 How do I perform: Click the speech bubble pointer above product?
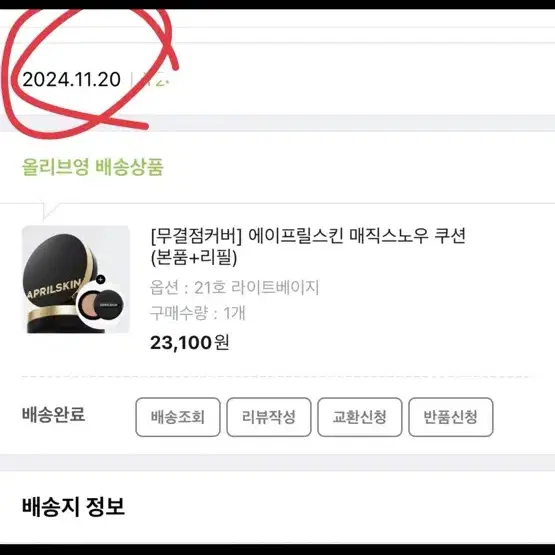(x=50, y=211)
